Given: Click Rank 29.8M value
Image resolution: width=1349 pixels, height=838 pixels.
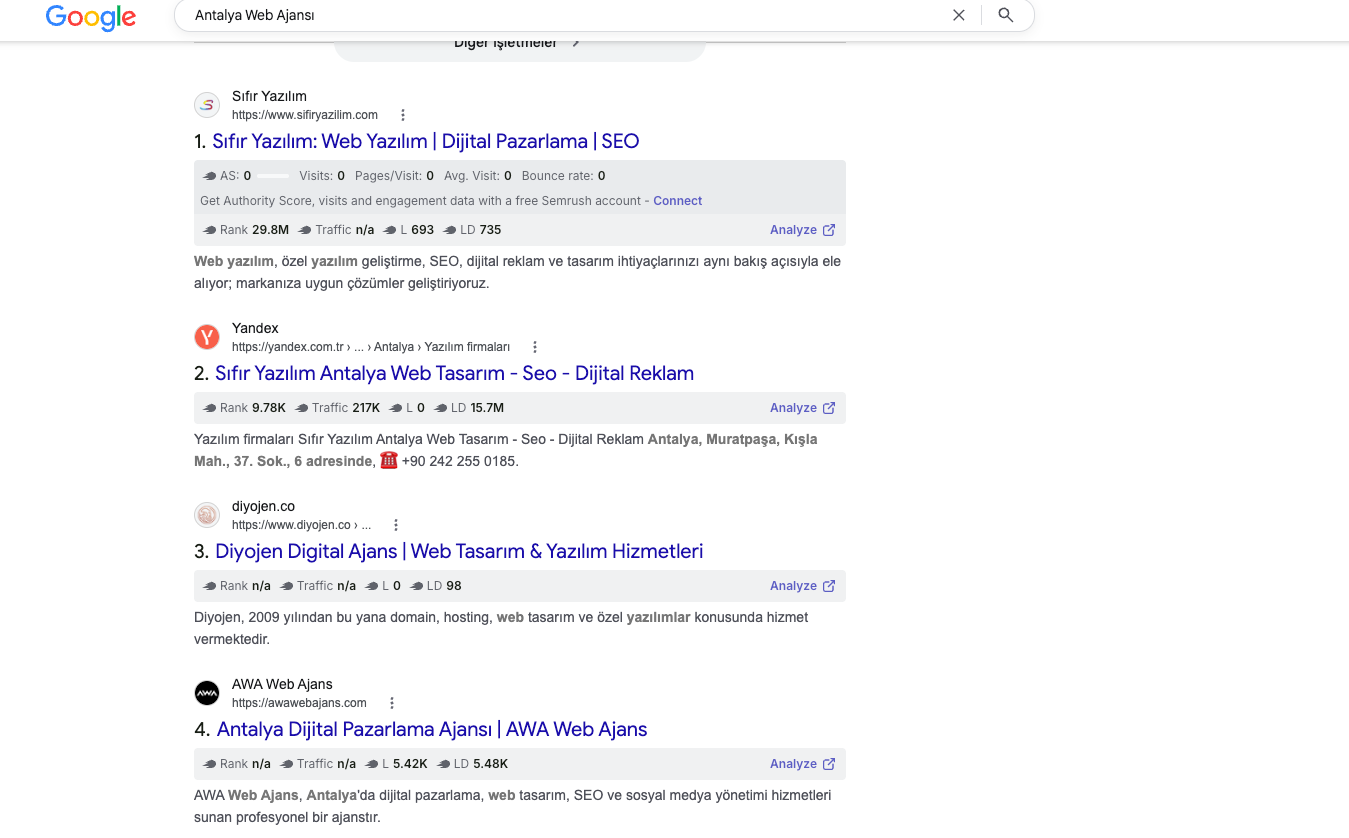Looking at the screenshot, I should (270, 230).
